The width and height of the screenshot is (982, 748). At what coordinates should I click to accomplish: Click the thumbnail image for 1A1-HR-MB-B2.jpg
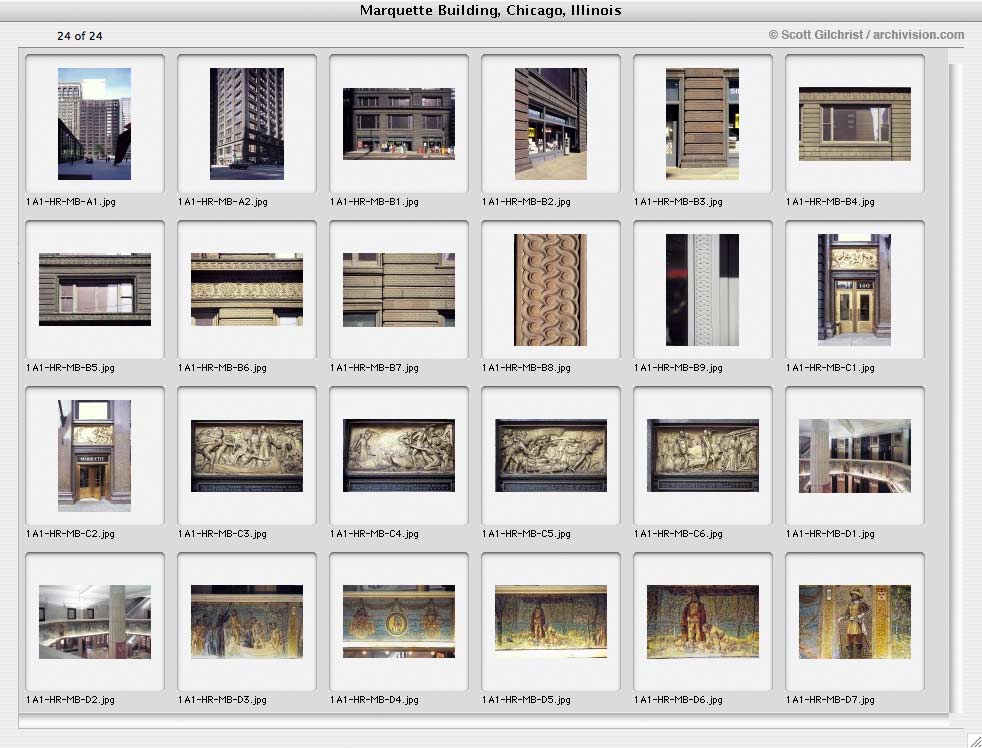[551, 124]
